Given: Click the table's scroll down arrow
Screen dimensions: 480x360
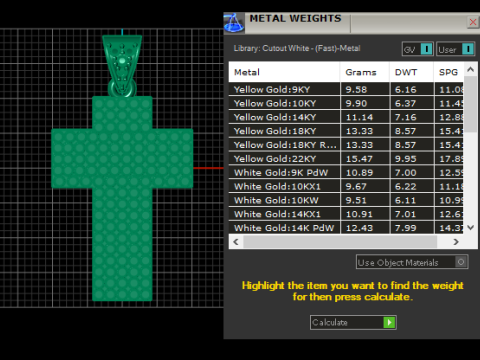Looking at the screenshot, I should pos(470,227).
